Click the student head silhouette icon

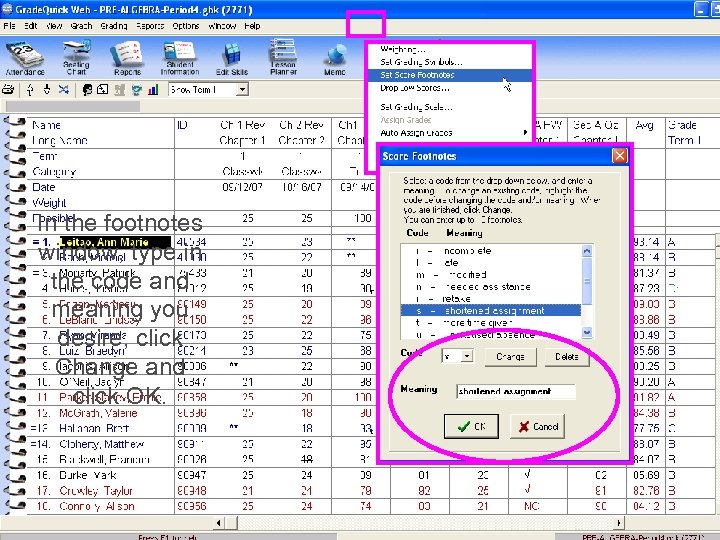87,90
